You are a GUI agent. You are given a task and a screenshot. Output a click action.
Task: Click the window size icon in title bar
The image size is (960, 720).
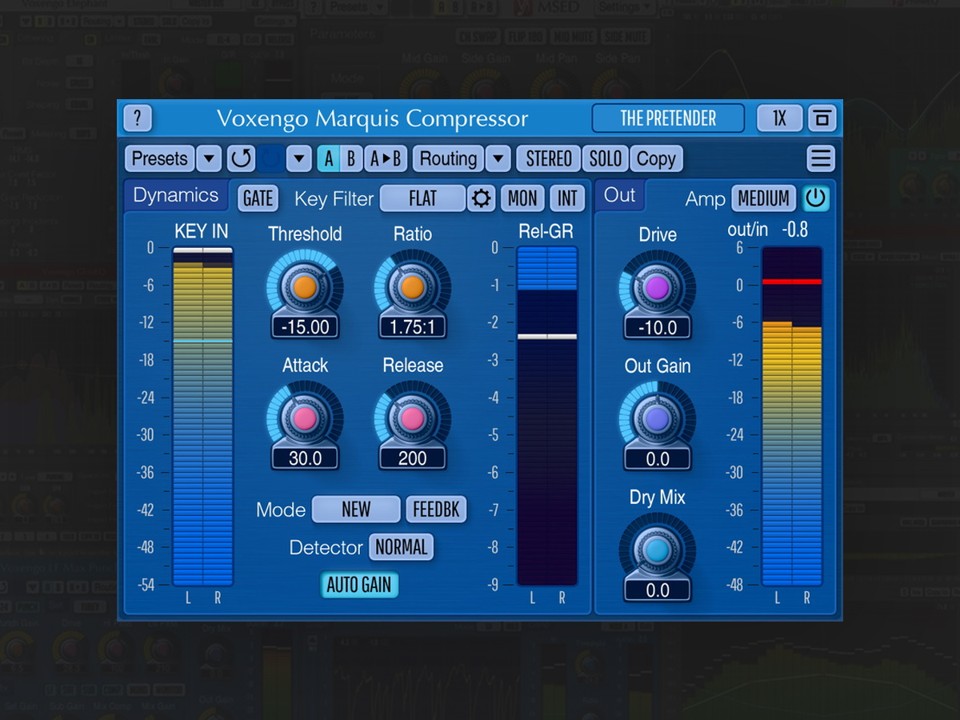[x=822, y=118]
